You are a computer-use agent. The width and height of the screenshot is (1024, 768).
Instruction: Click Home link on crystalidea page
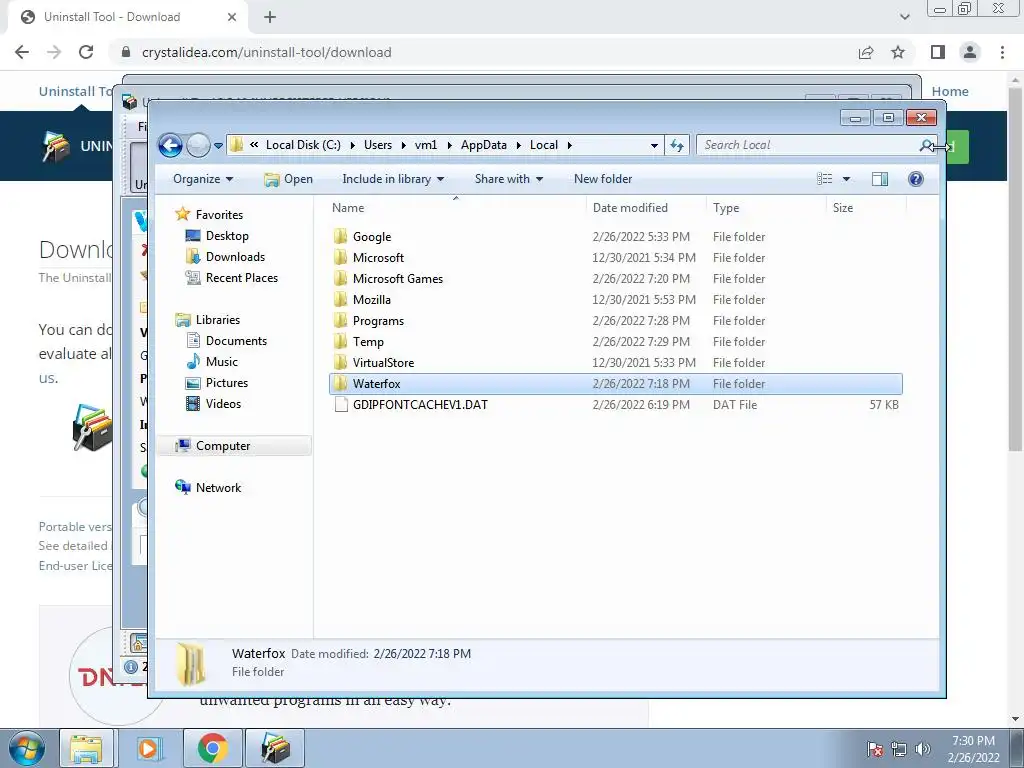tap(950, 91)
